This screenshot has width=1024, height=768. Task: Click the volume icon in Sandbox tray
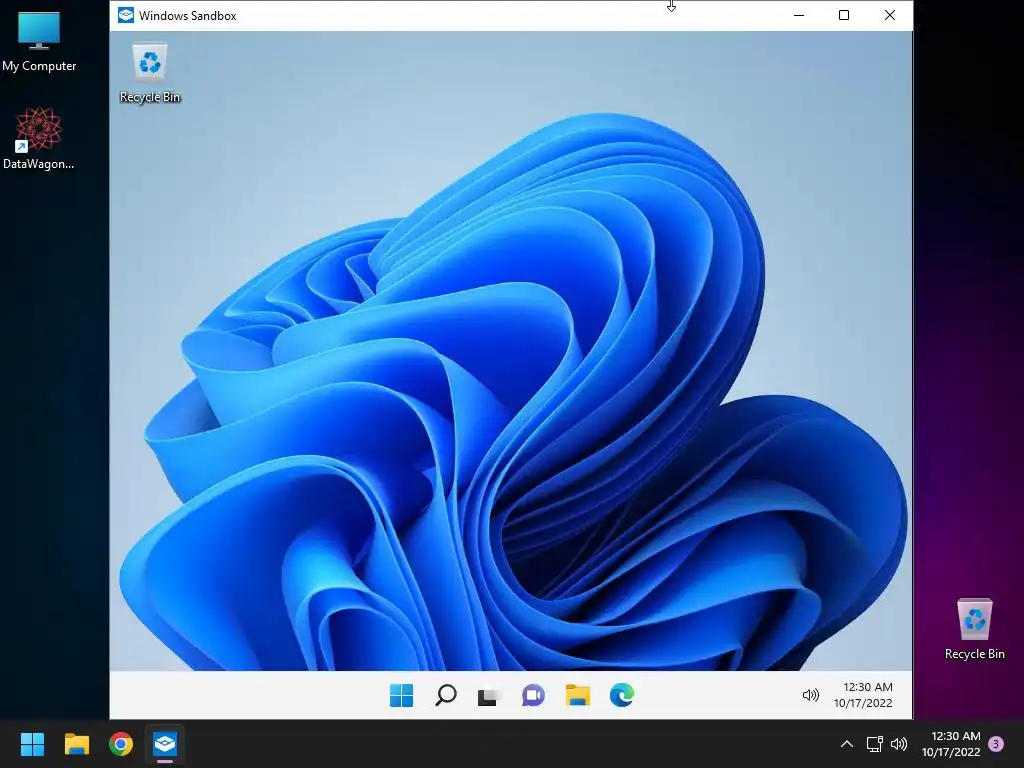coord(810,696)
